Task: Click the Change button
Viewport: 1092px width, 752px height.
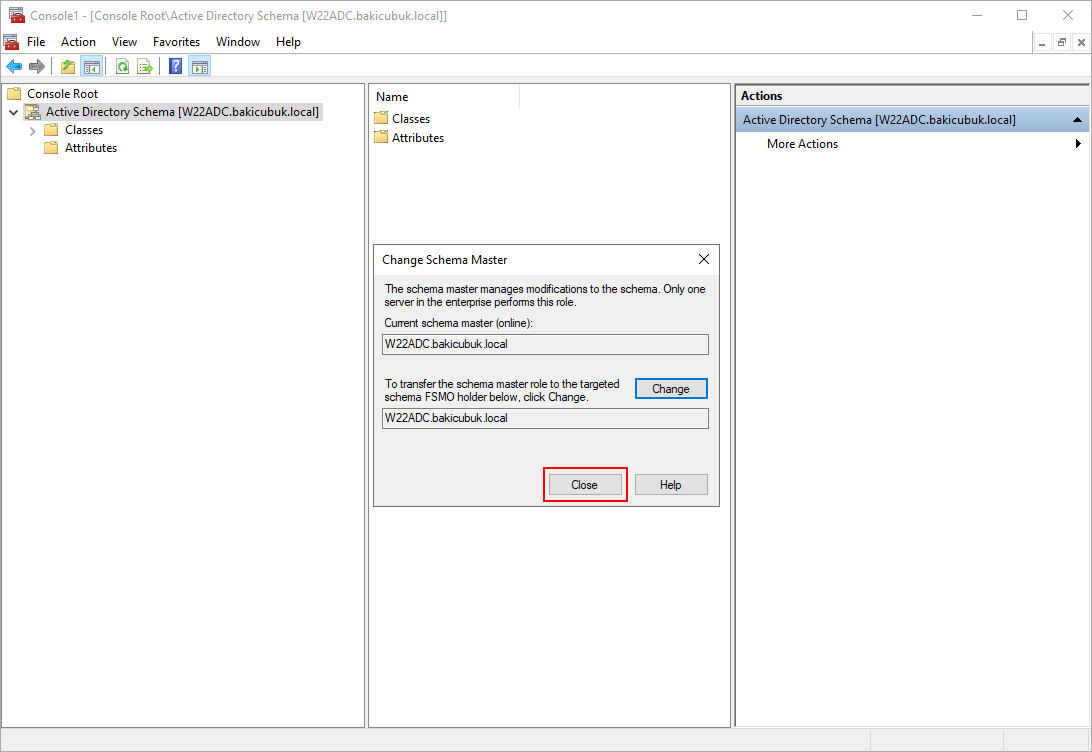Action: [x=671, y=389]
